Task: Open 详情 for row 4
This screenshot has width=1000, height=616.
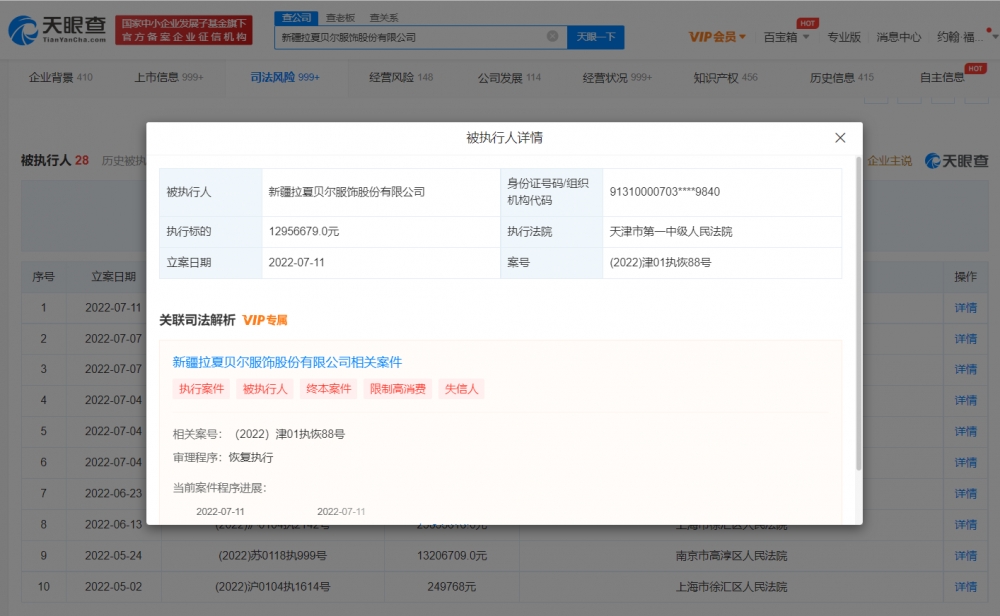Action: [966, 400]
